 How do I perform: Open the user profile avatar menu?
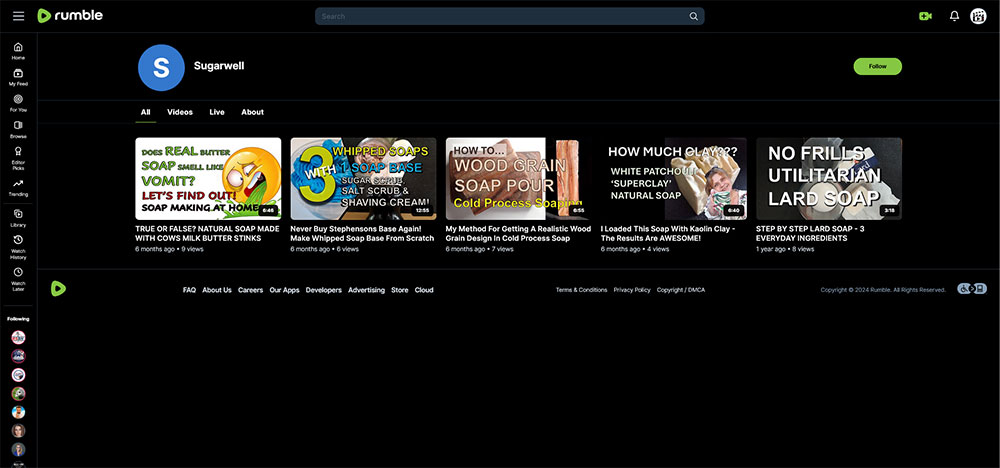point(978,17)
